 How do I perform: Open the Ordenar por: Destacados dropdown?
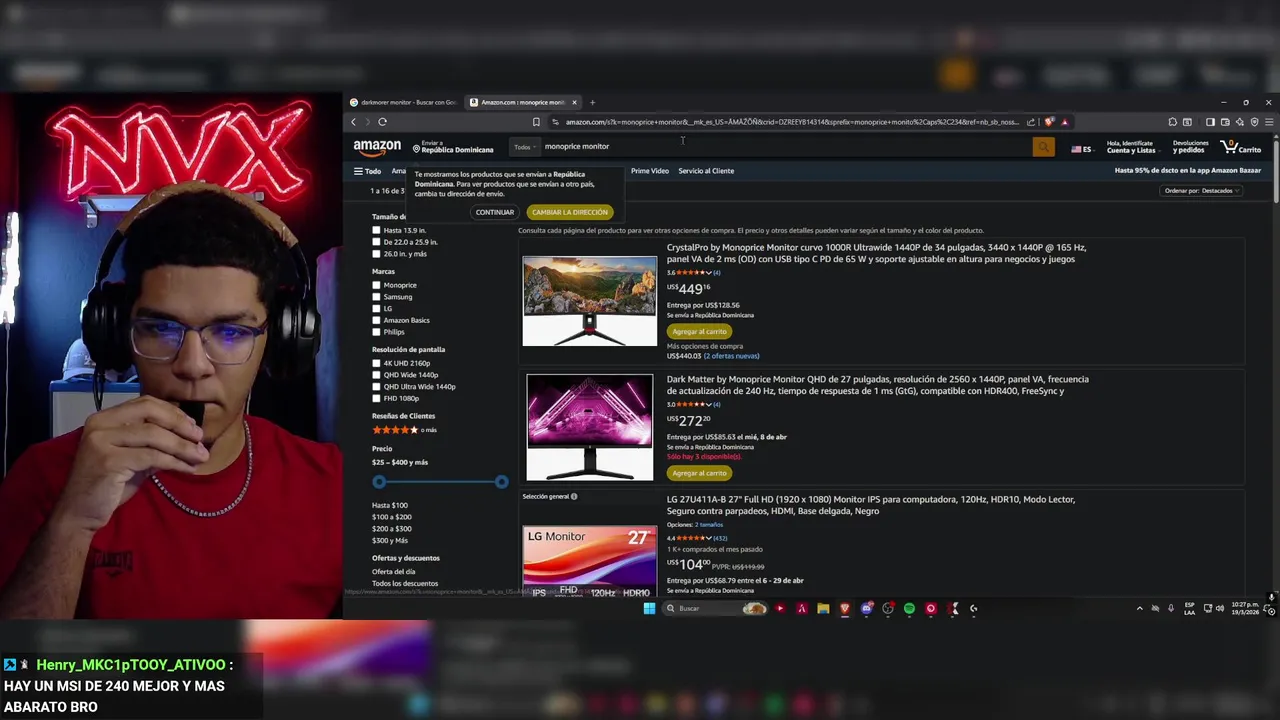pyautogui.click(x=1202, y=191)
